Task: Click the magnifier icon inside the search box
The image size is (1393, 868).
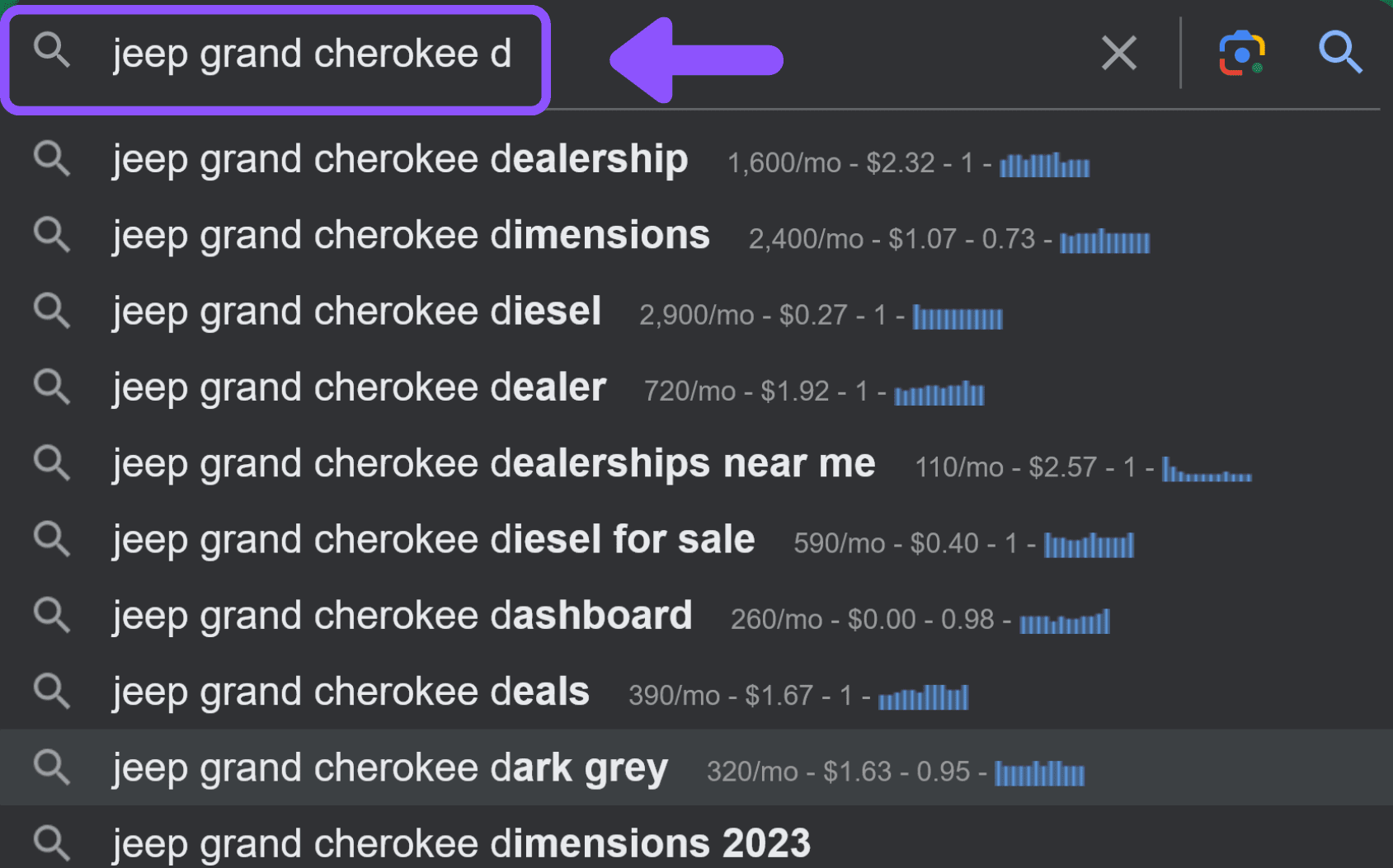Action: coord(52,51)
